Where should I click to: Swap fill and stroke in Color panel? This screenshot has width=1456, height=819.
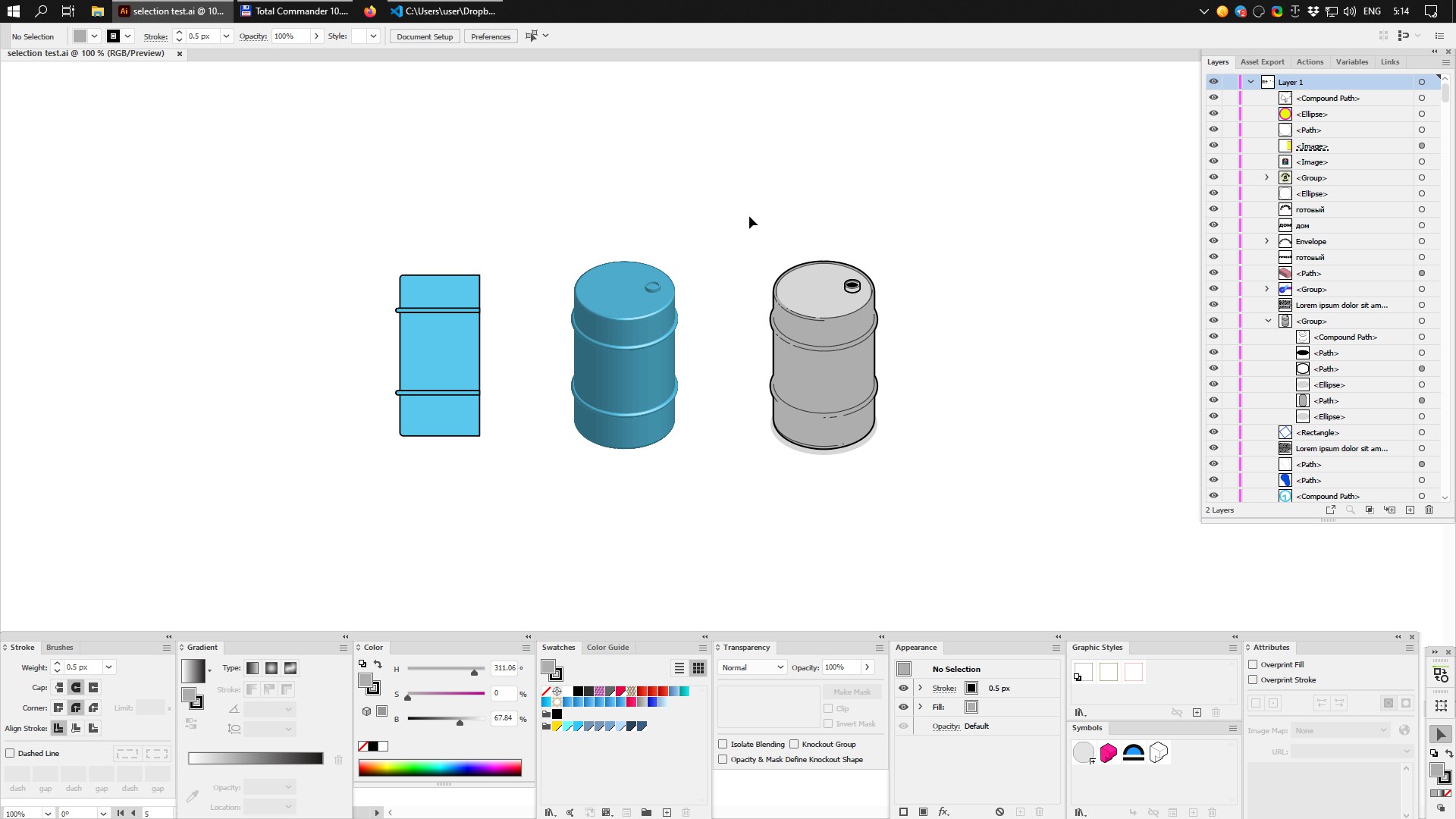(x=378, y=664)
